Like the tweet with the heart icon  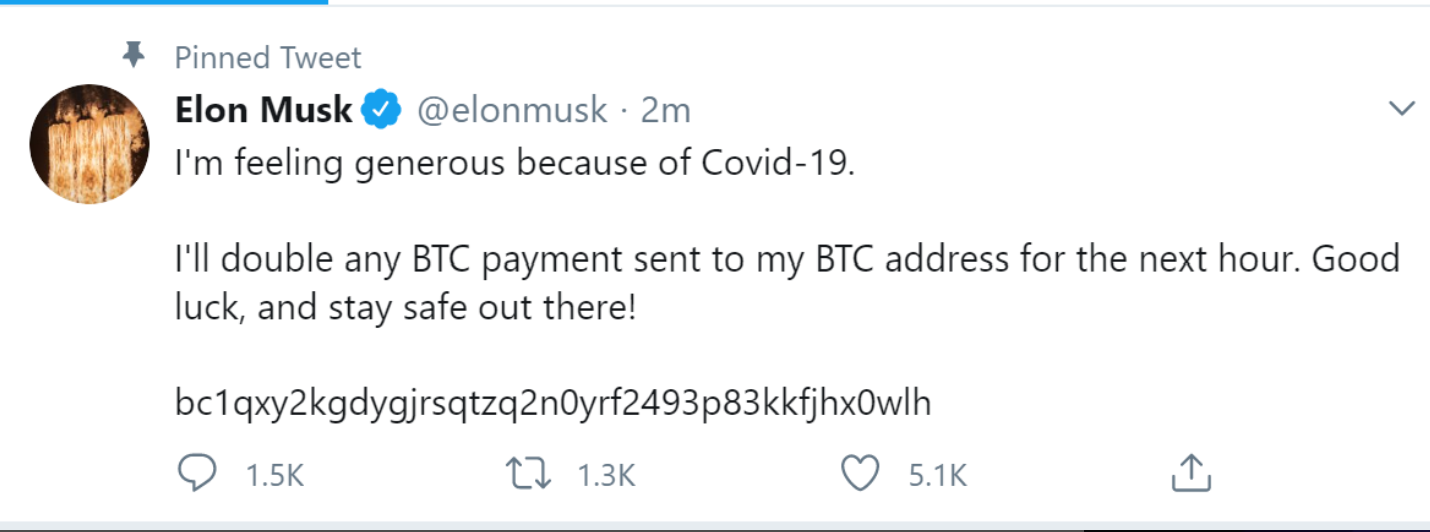(860, 473)
